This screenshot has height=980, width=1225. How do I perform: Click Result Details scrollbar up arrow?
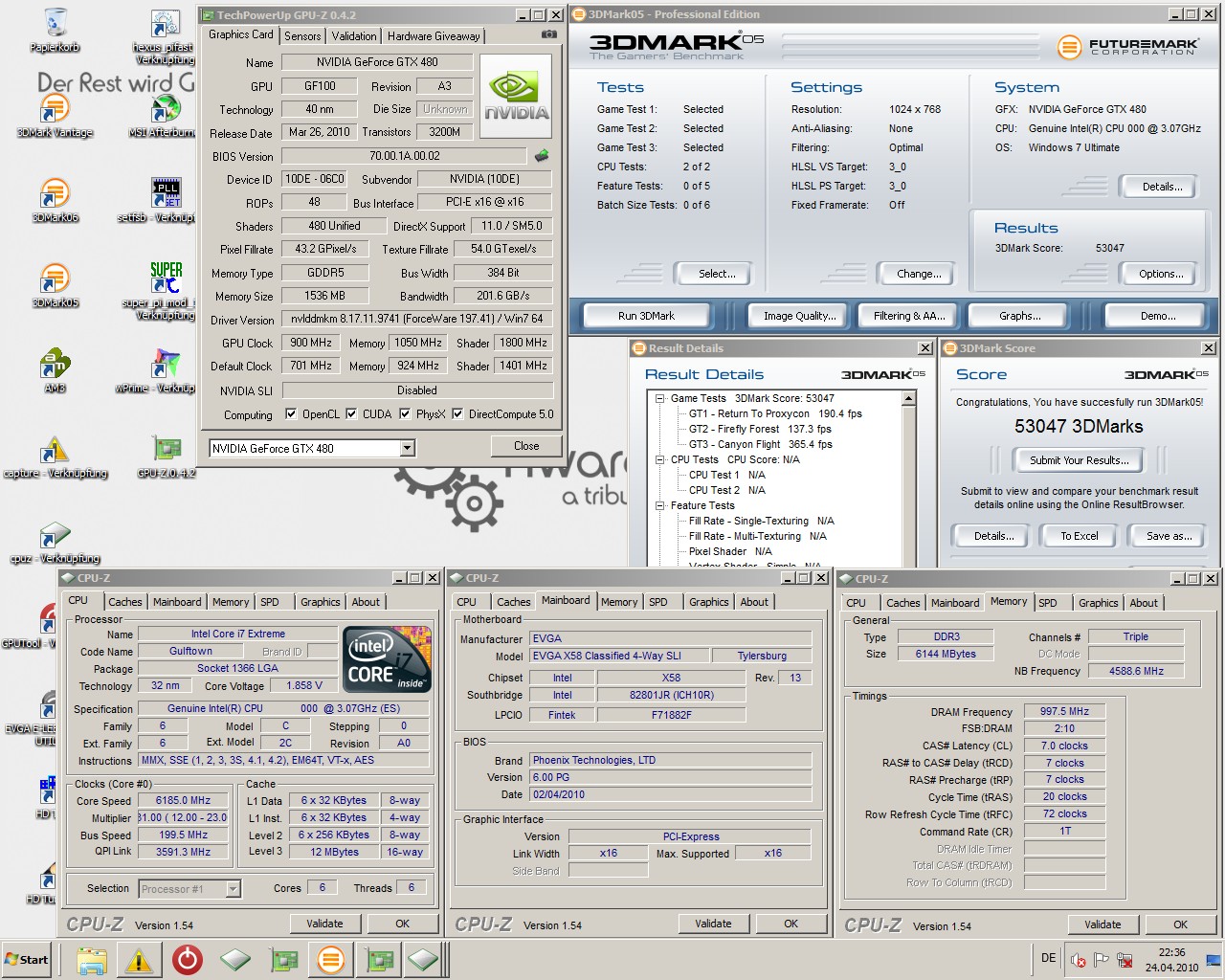pyautogui.click(x=909, y=397)
